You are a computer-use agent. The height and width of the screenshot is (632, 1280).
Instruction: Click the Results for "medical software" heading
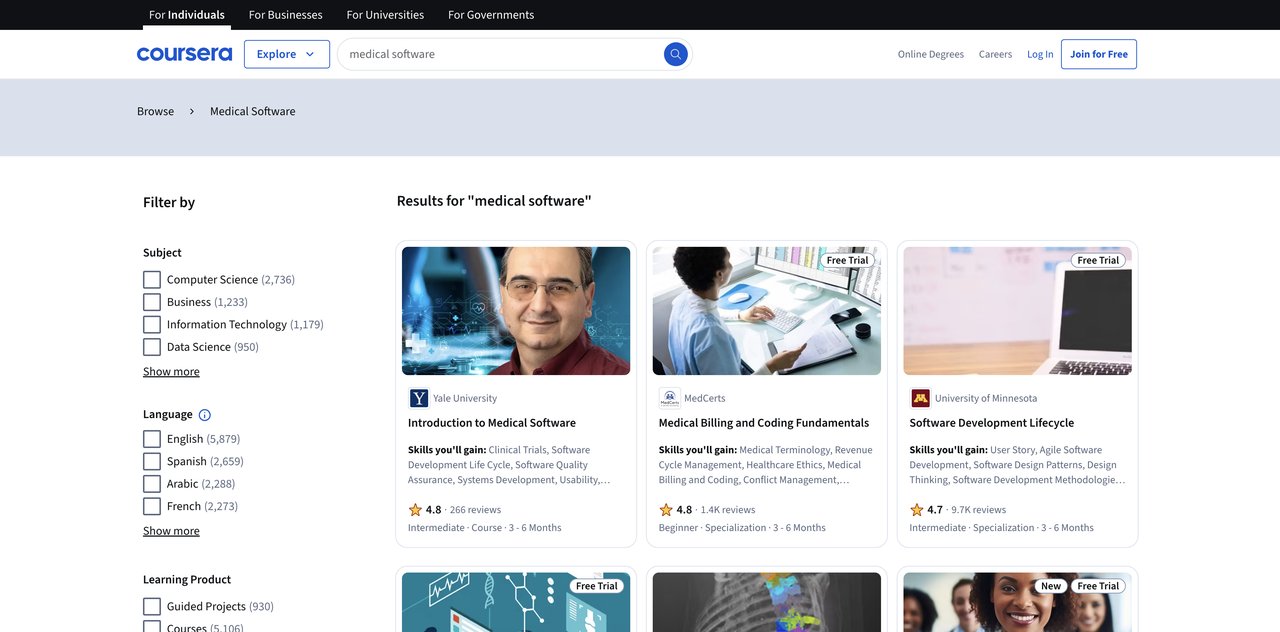(494, 201)
